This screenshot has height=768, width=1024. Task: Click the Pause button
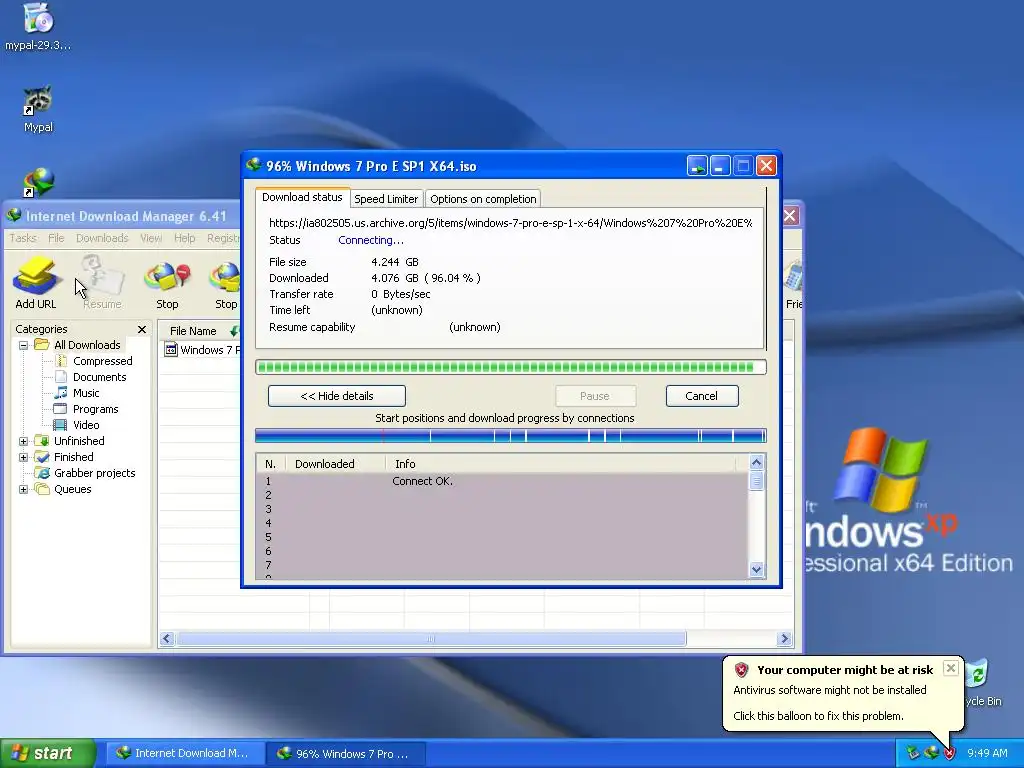pyautogui.click(x=595, y=396)
